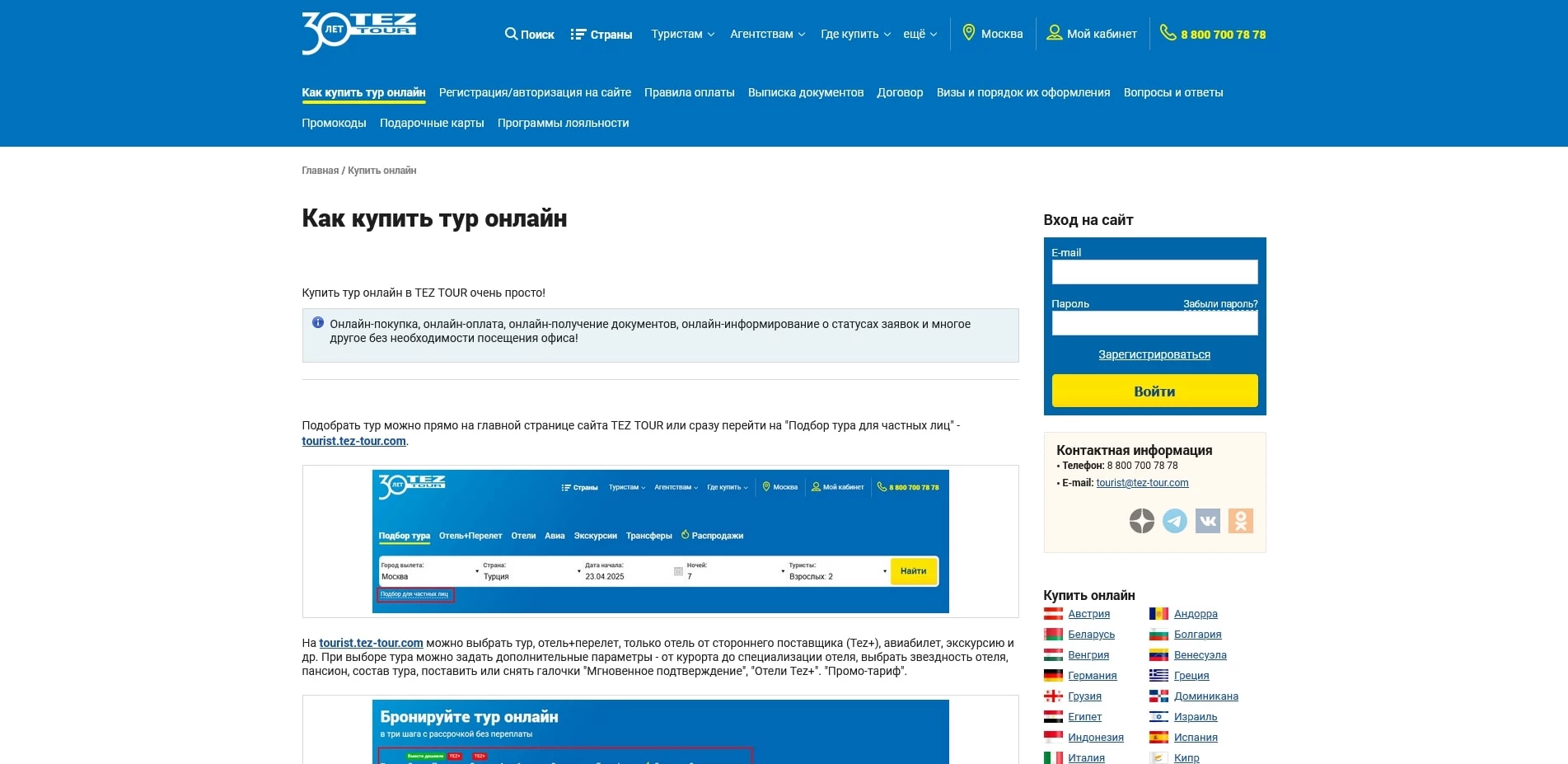Focus the E-mail input field
The height and width of the screenshot is (764, 1568).
click(1154, 272)
